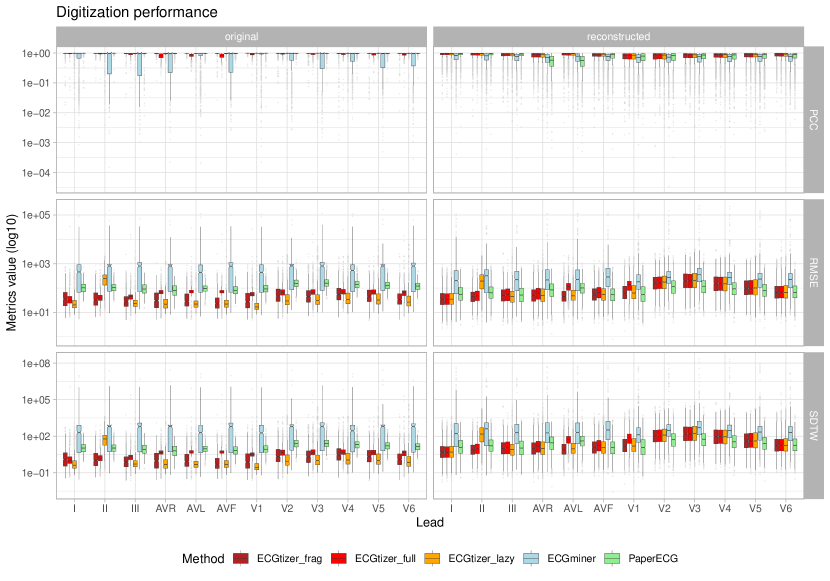Click the '1e+03' tick on the RMSE axis
Viewport: 830px width, 581px height.
coord(36,264)
